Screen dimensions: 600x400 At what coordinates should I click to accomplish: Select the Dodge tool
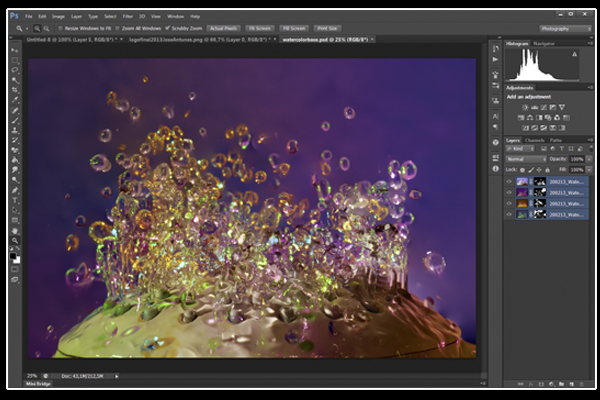point(15,180)
